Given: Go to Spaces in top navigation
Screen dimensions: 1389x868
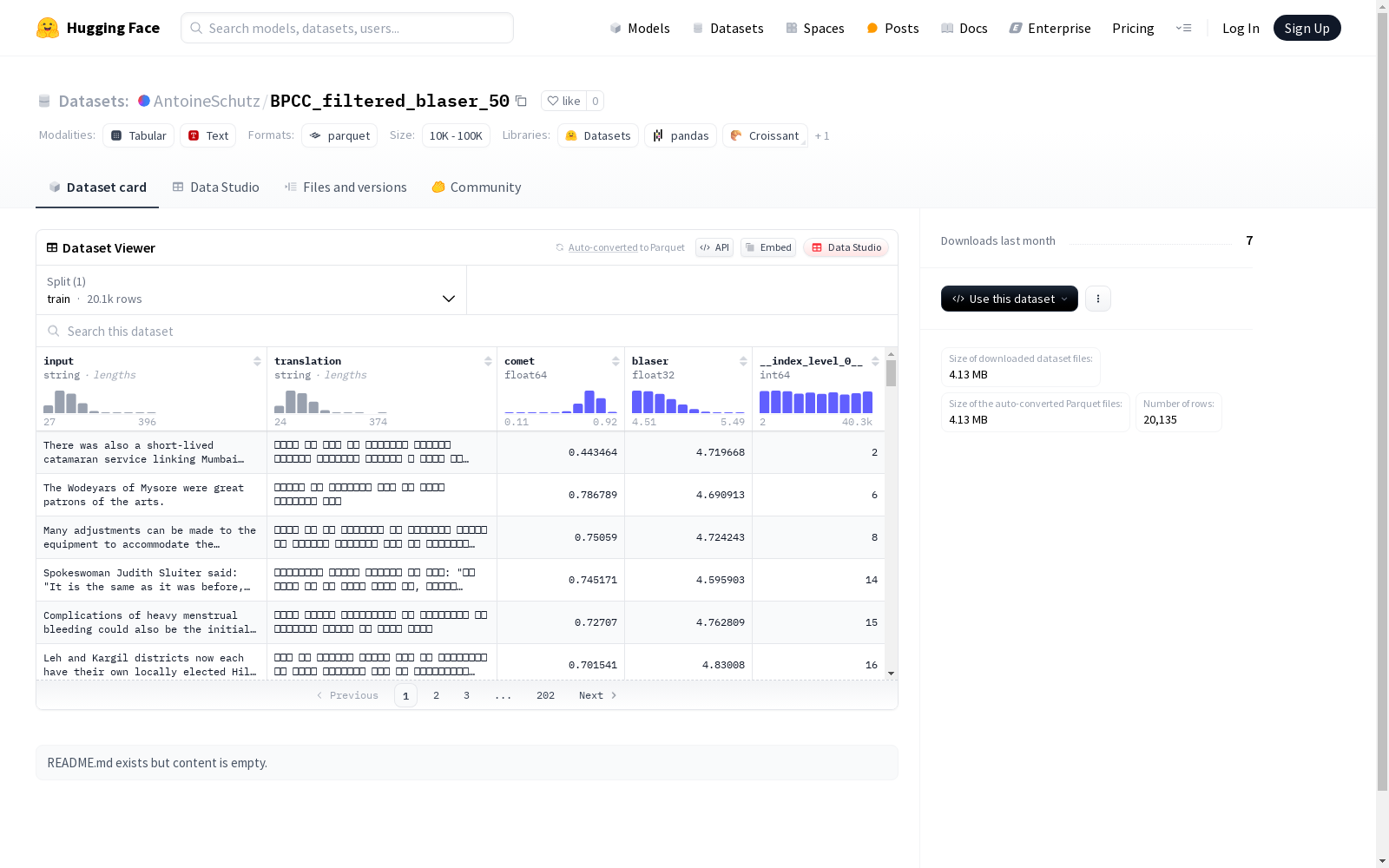Looking at the screenshot, I should coord(815,28).
